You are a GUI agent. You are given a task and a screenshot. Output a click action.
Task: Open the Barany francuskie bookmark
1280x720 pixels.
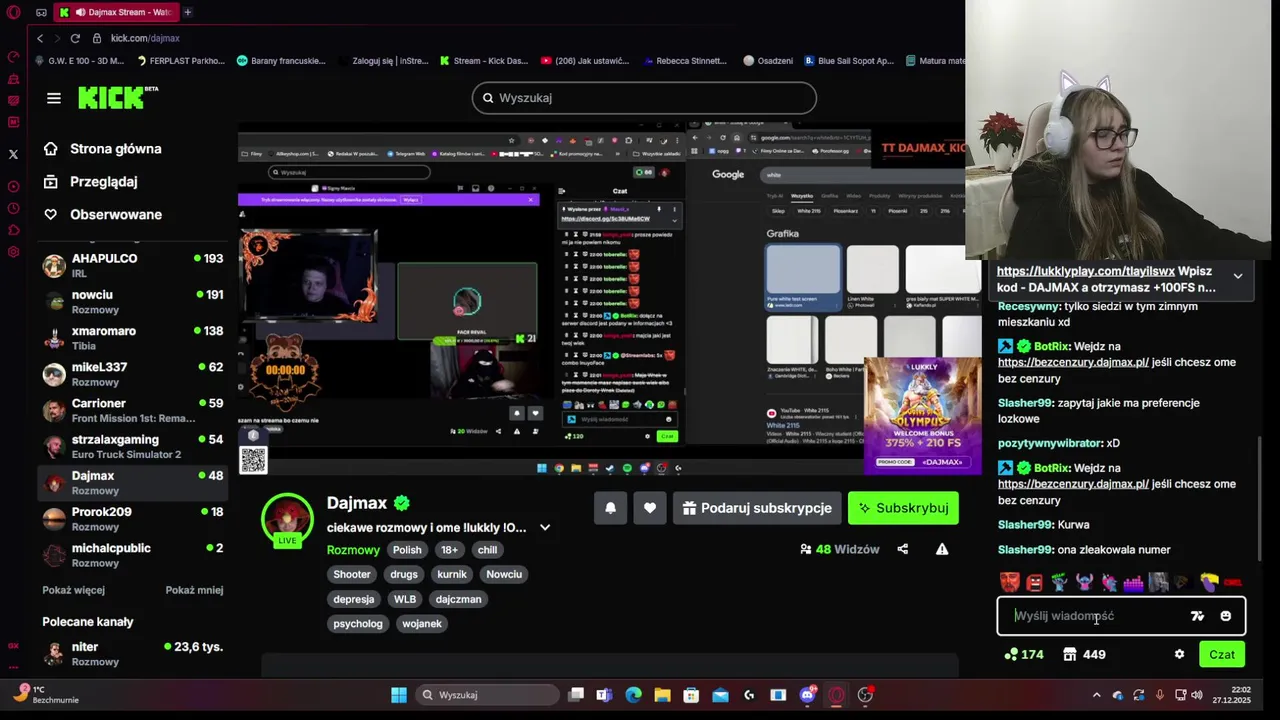(x=281, y=61)
